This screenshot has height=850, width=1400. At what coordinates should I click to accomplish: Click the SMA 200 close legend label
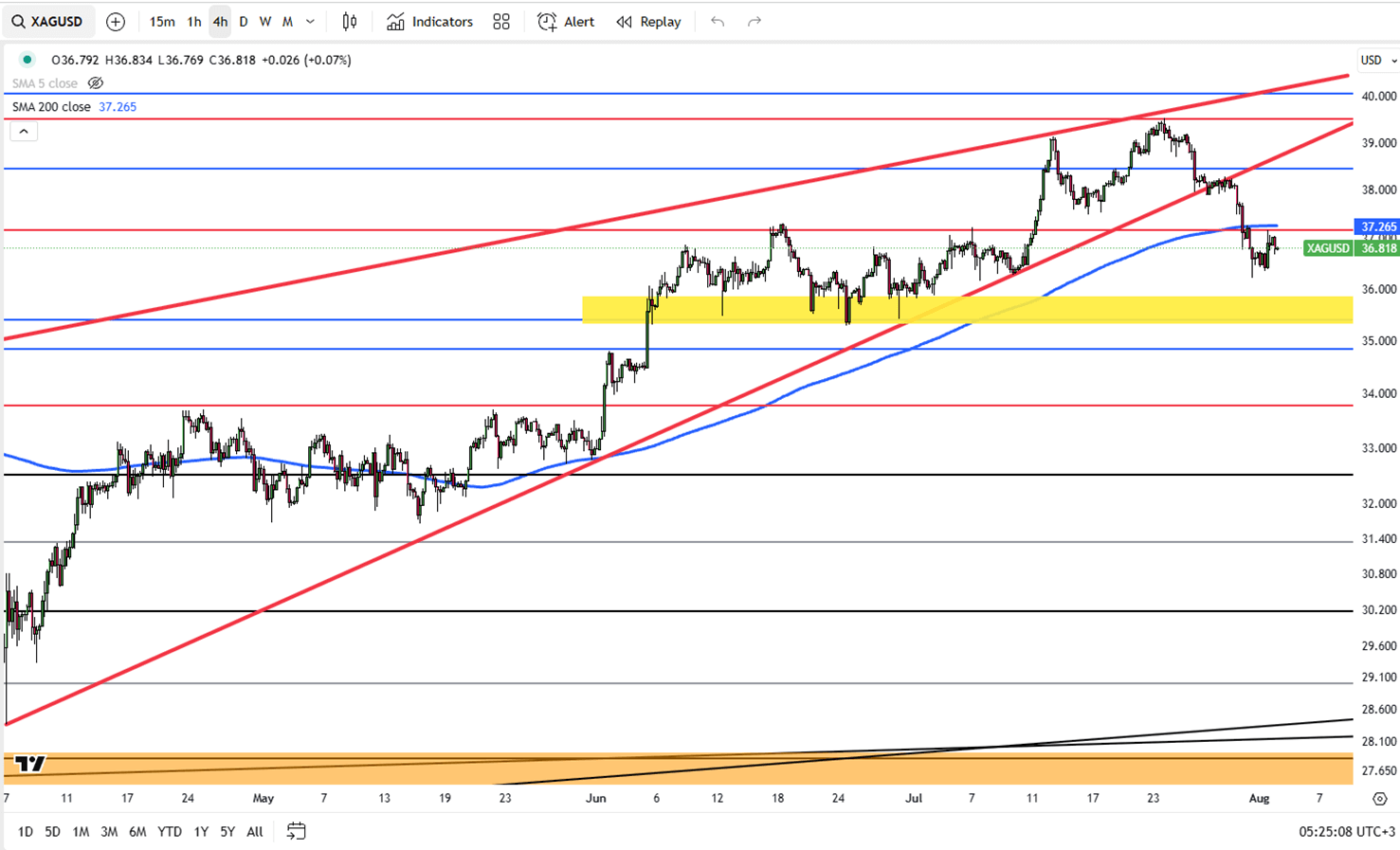pyautogui.click(x=51, y=107)
